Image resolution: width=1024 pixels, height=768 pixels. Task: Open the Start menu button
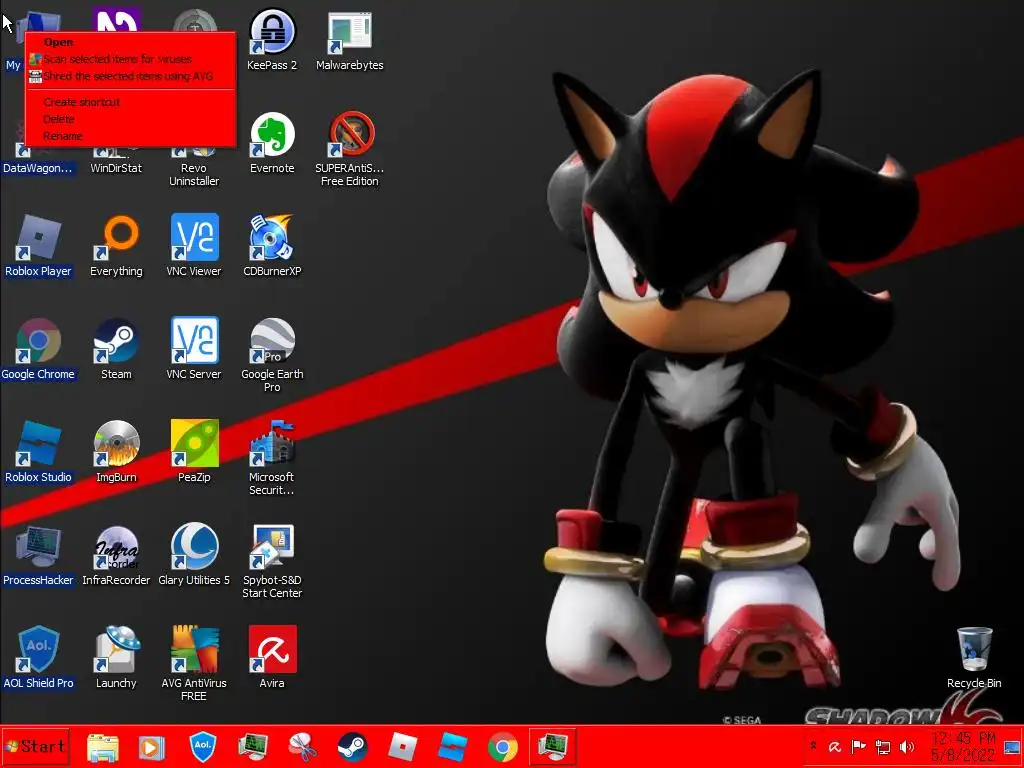pyautogui.click(x=35, y=746)
